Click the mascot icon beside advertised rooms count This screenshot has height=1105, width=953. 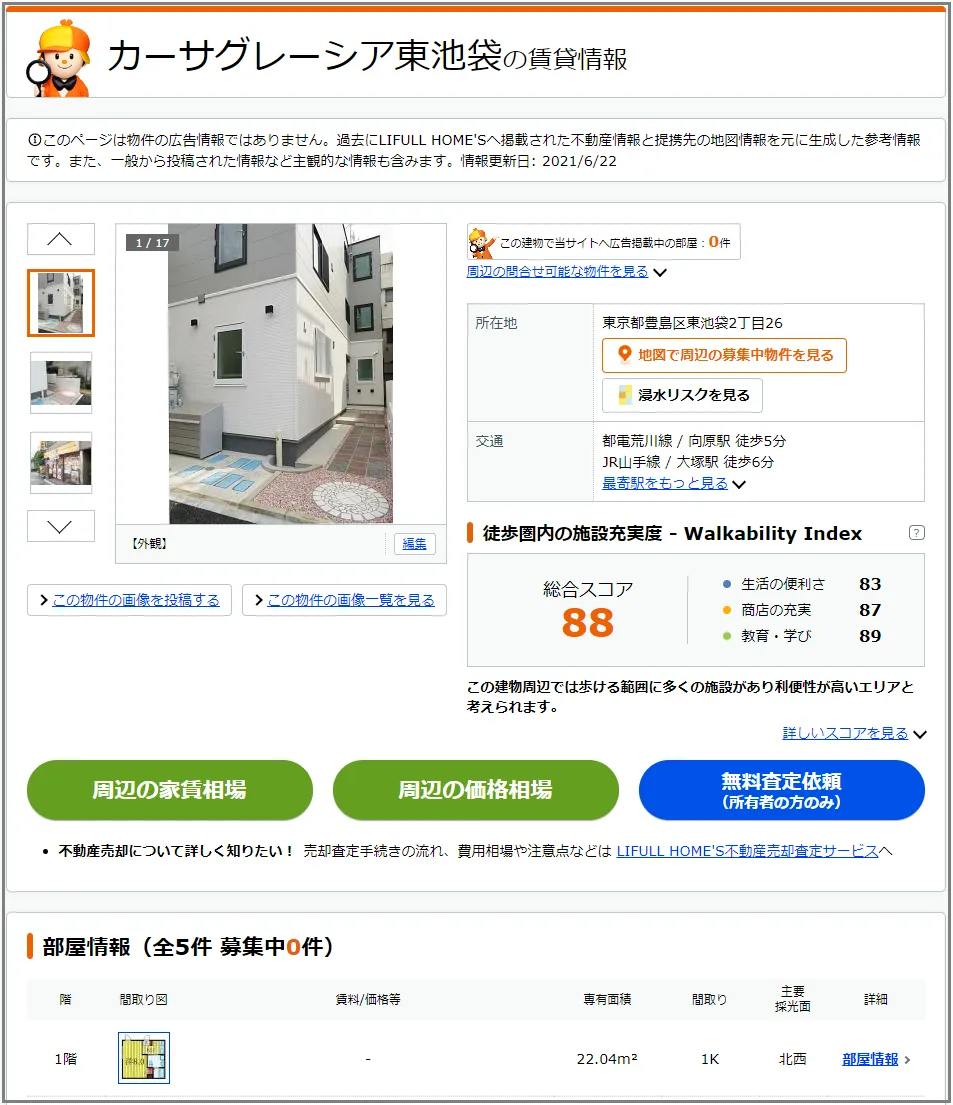[482, 243]
